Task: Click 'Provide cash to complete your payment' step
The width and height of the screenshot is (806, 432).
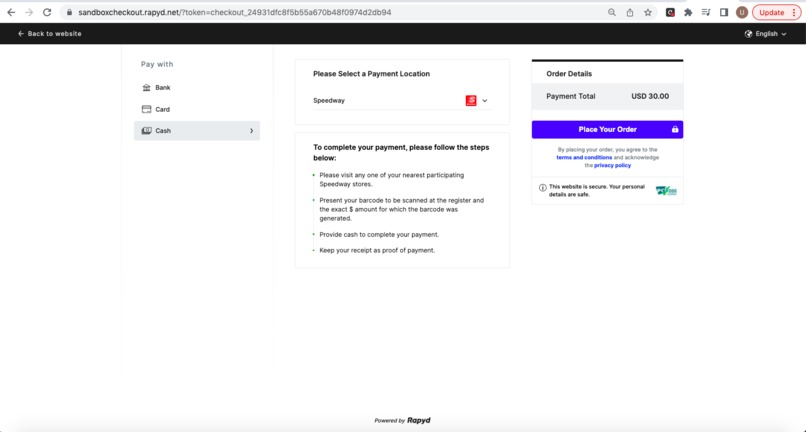Action: click(379, 235)
